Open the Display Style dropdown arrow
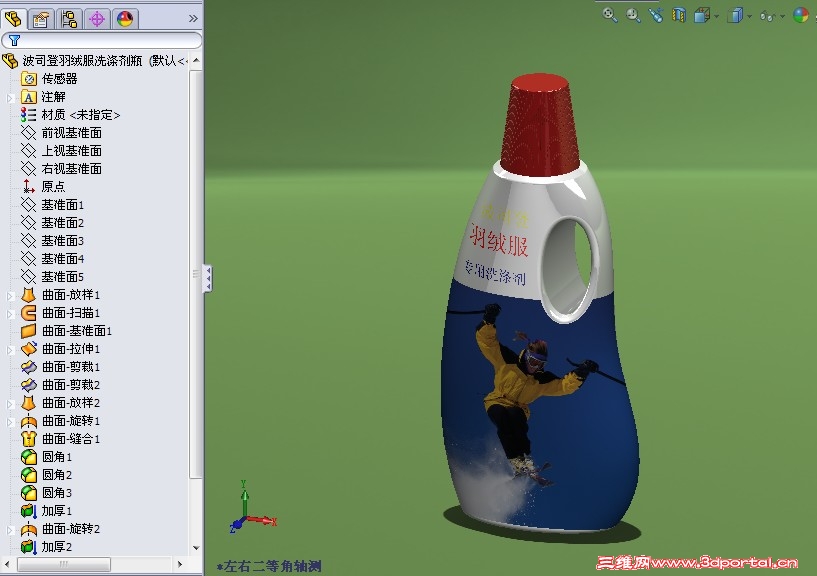This screenshot has width=817, height=576. pyautogui.click(x=750, y=17)
